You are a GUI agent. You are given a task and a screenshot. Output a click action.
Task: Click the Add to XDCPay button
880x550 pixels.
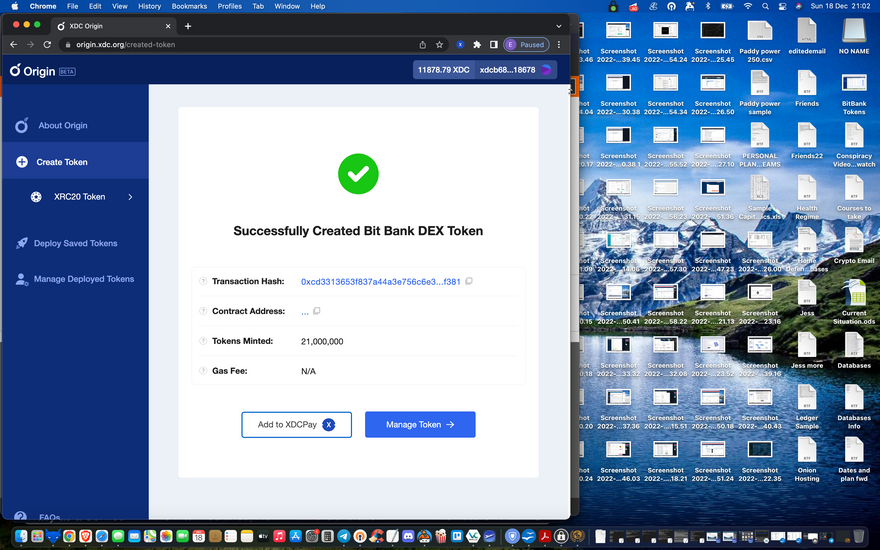[296, 425]
